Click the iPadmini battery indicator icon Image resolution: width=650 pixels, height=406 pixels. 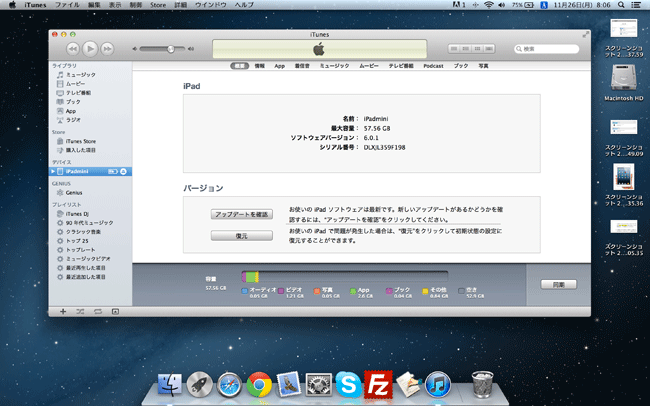coord(113,171)
